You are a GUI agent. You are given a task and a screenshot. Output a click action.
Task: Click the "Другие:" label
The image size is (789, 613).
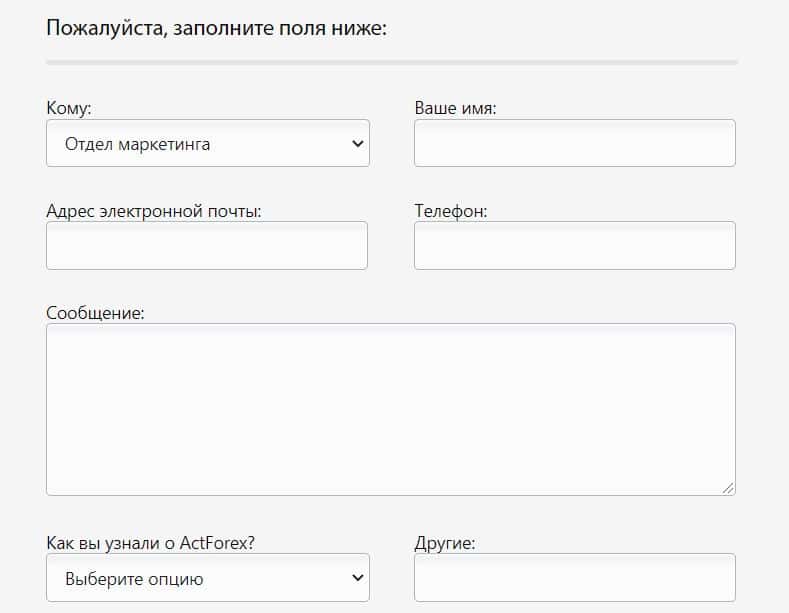pos(444,543)
